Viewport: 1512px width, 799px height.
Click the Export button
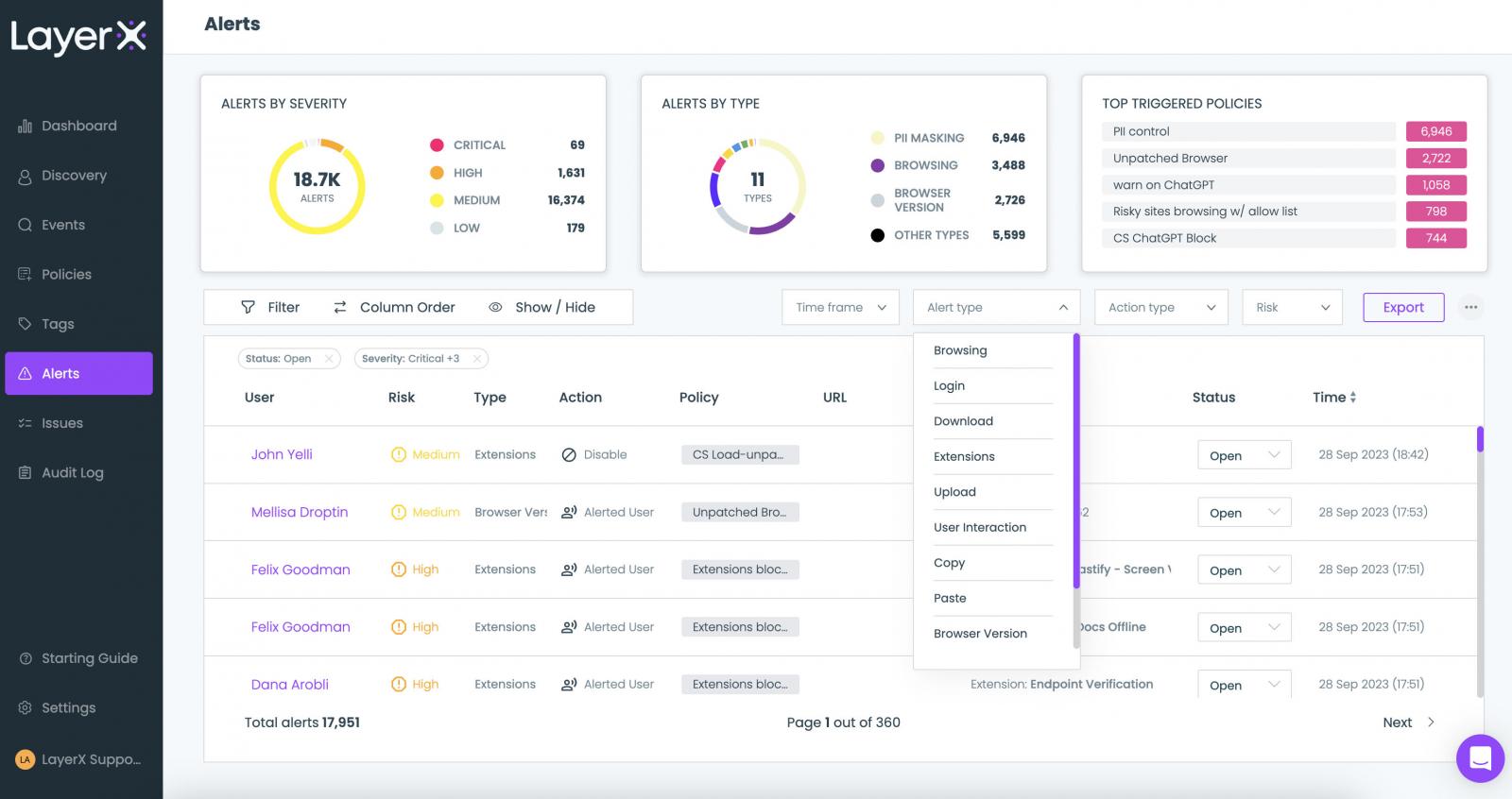[1403, 307]
